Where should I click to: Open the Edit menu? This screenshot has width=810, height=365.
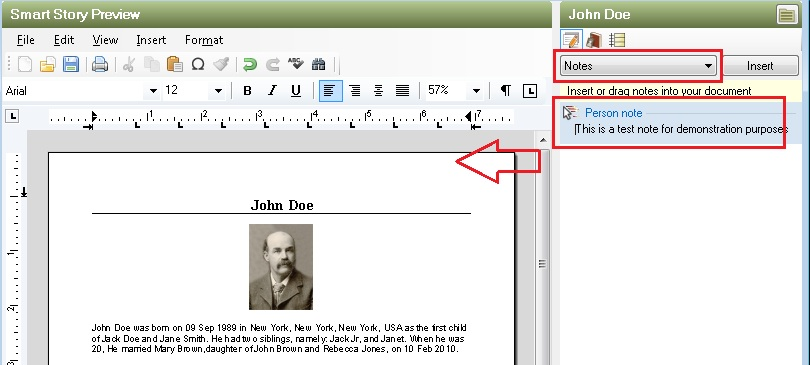tap(64, 40)
